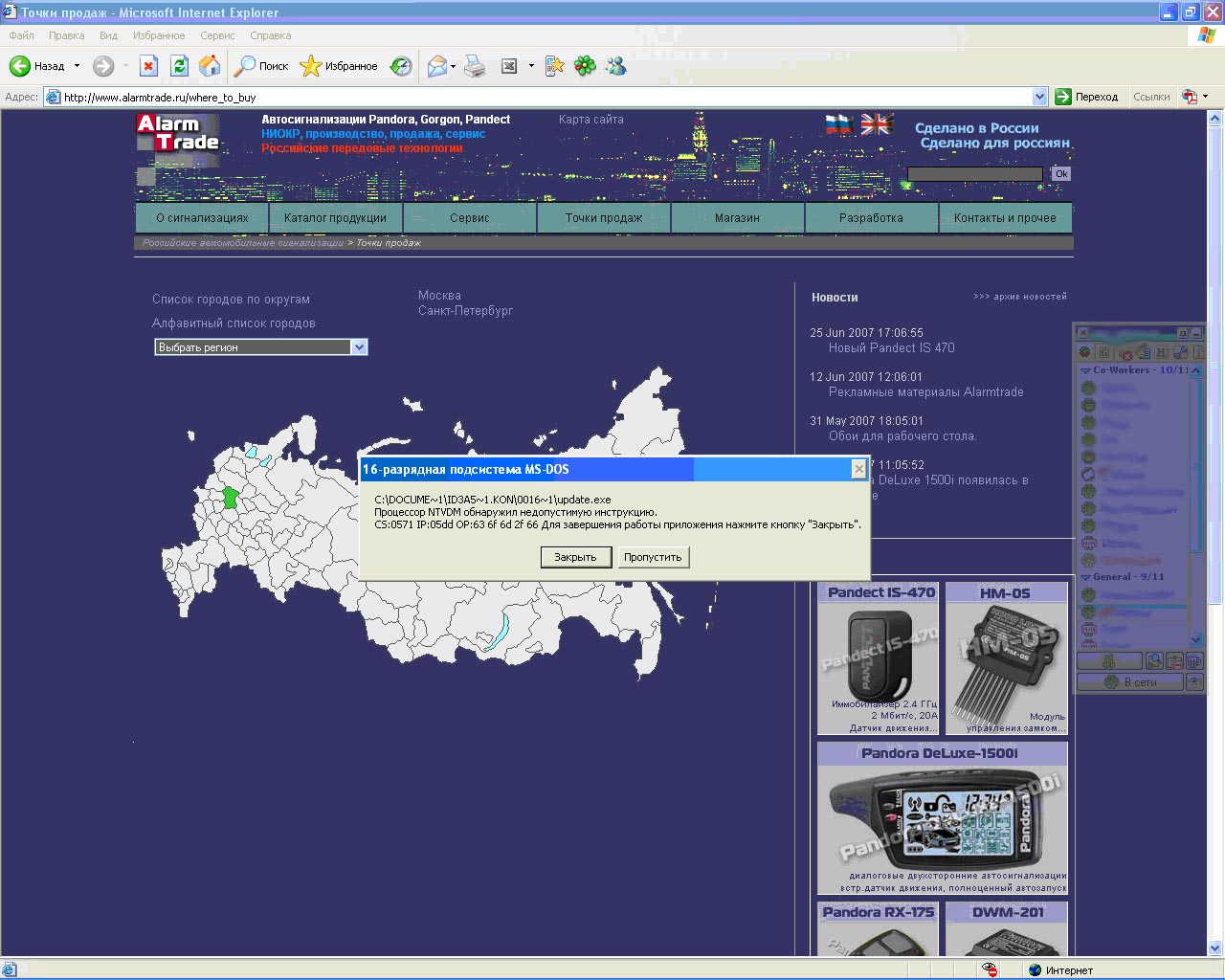The height and width of the screenshot is (980, 1225).
Task: Print the page with printer icon
Action: 475,66
